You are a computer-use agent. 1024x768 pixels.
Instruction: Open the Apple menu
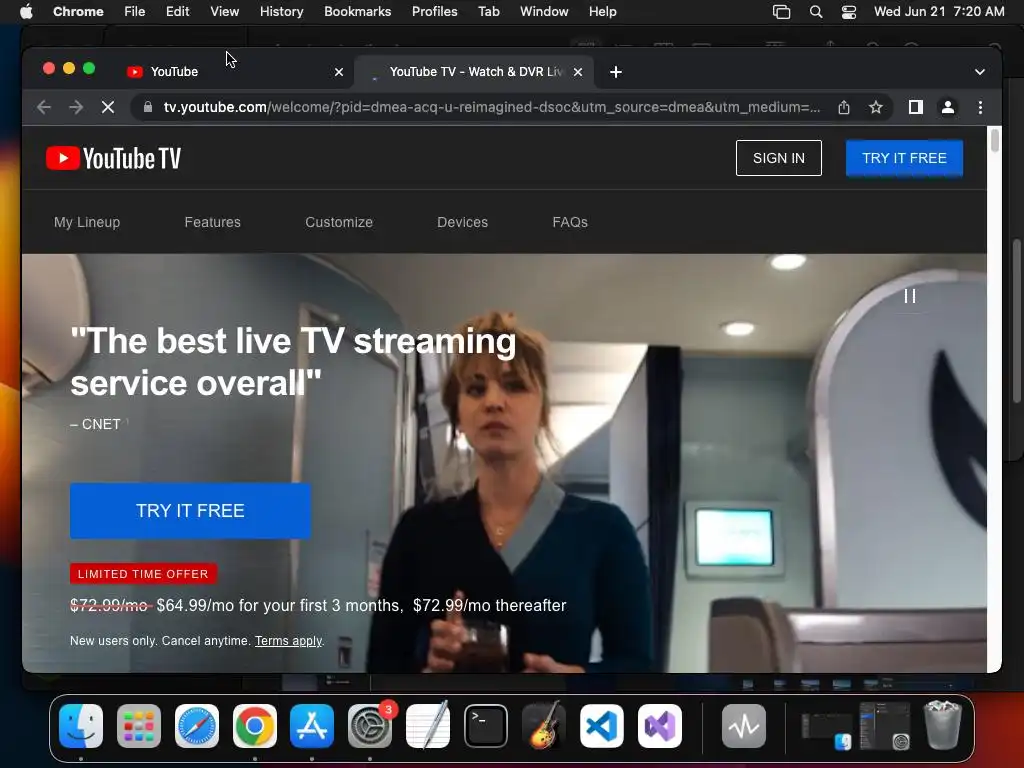pyautogui.click(x=26, y=12)
